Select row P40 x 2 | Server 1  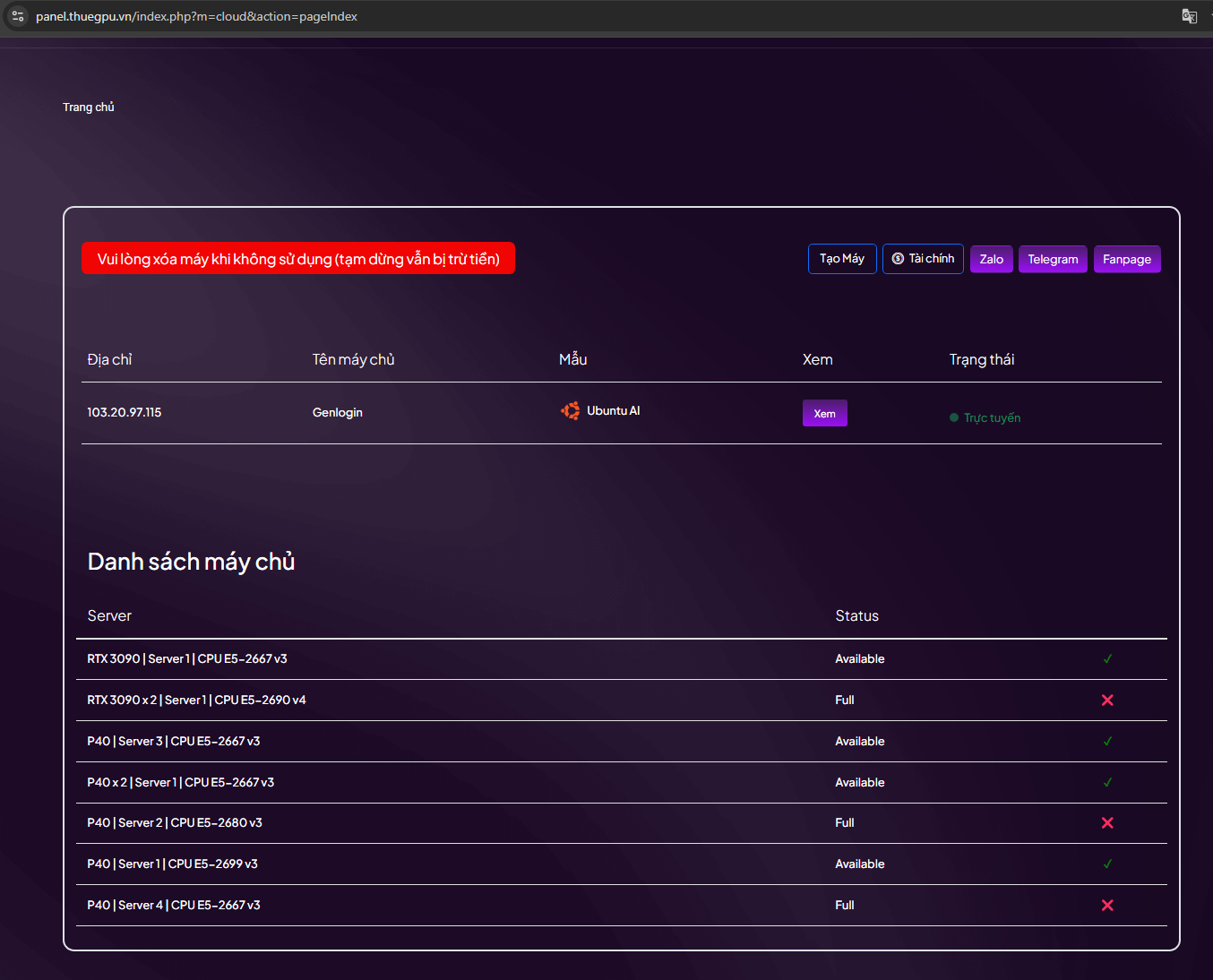tap(622, 783)
